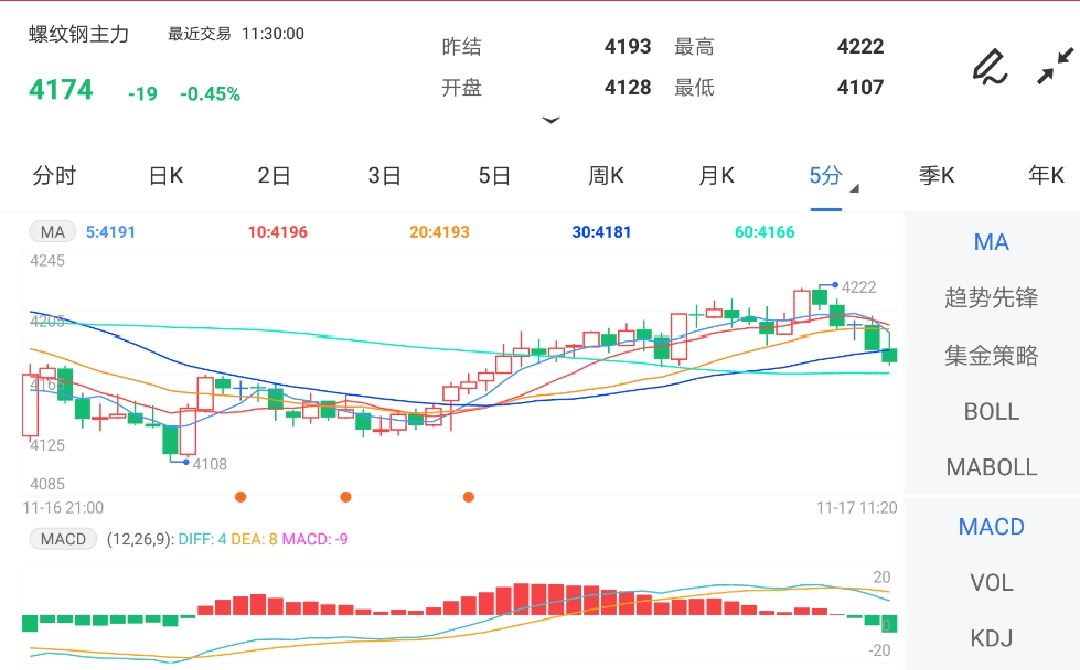
Task: Select the 趋势先锋 indicator
Action: [x=991, y=297]
